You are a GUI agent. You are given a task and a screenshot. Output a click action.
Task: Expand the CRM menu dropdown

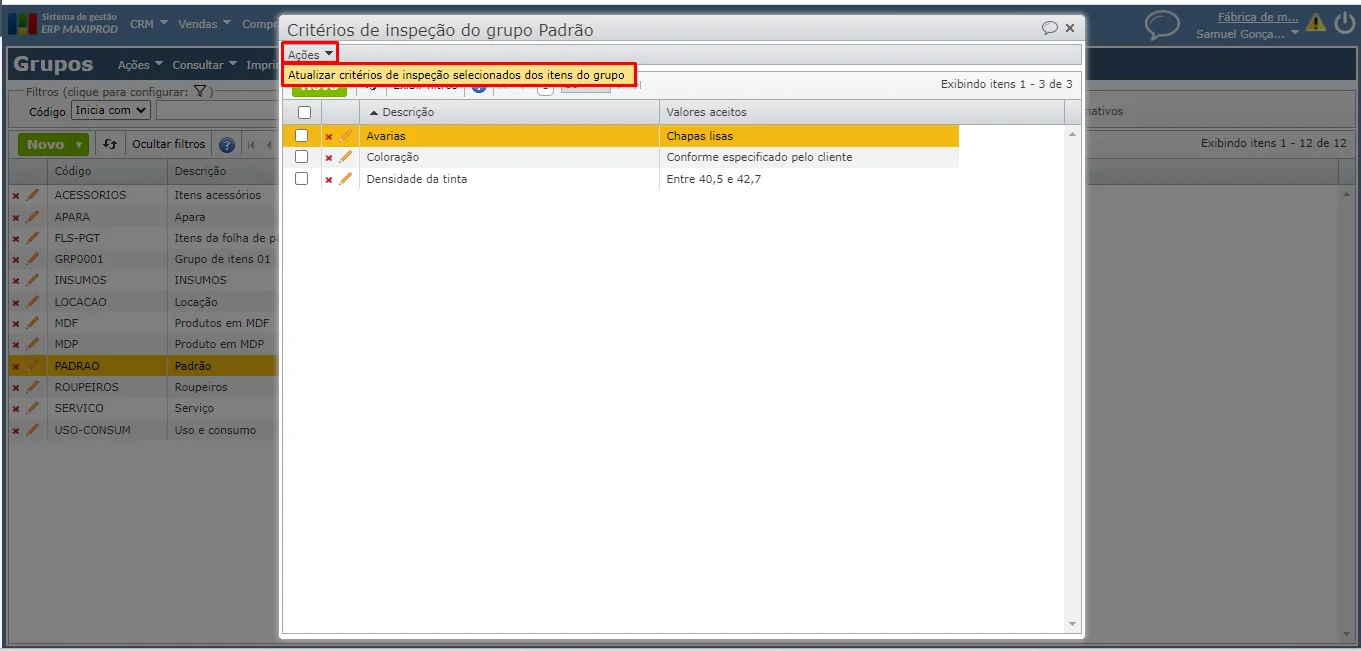click(148, 23)
